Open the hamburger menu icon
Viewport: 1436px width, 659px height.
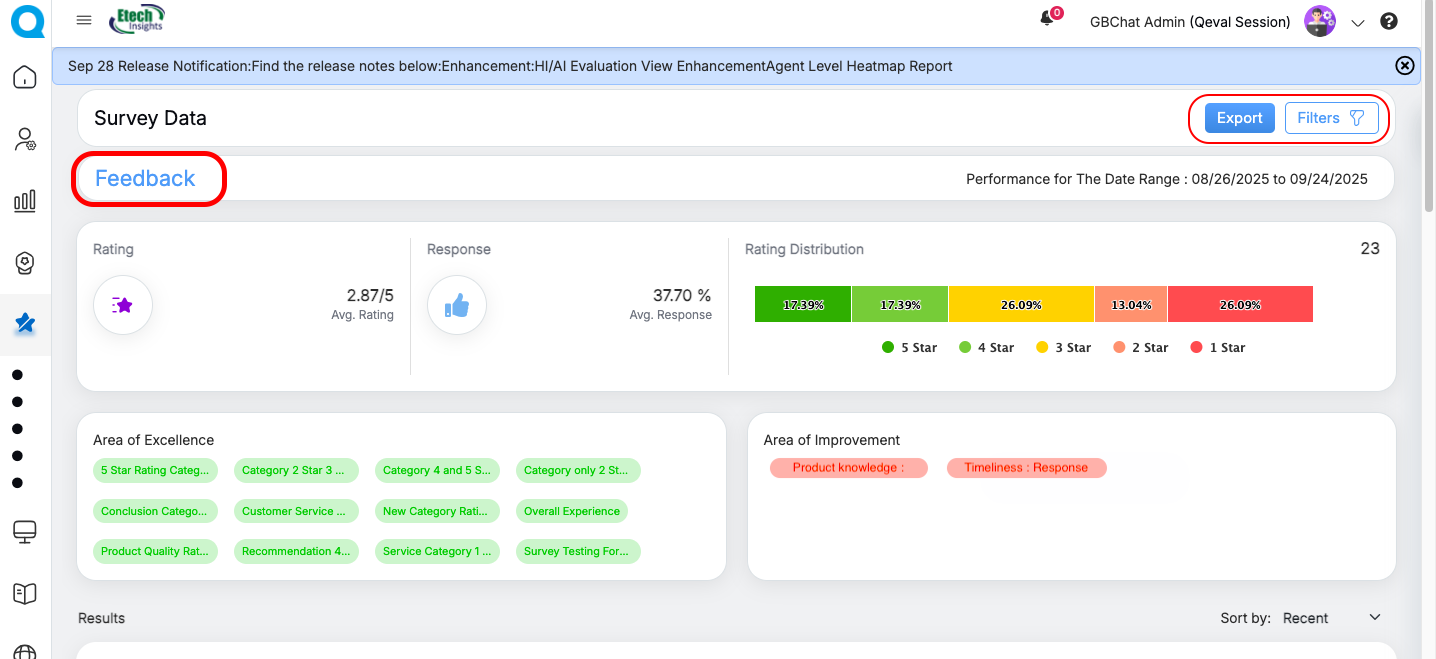[x=84, y=20]
